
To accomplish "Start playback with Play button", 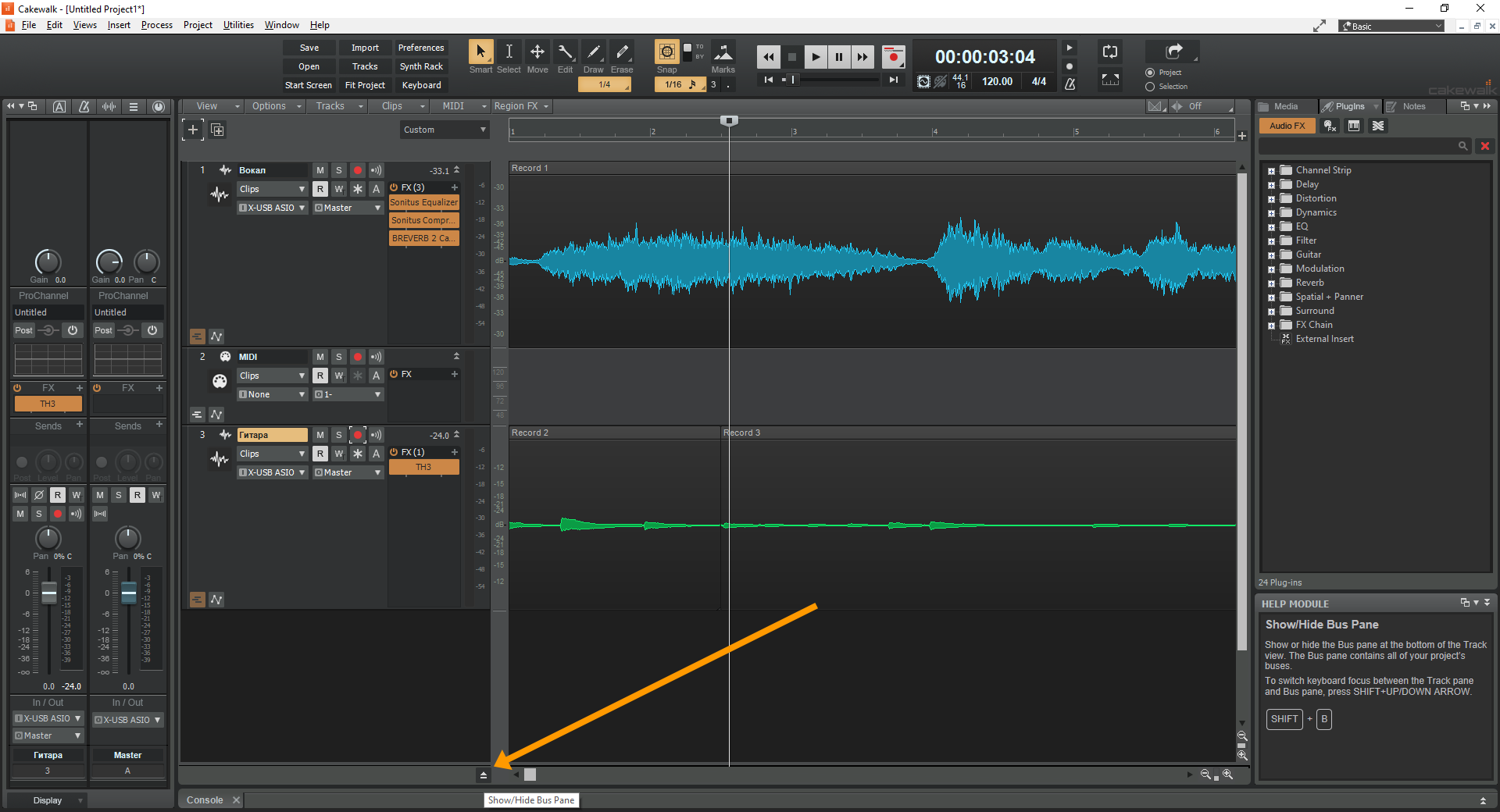I will (x=816, y=57).
